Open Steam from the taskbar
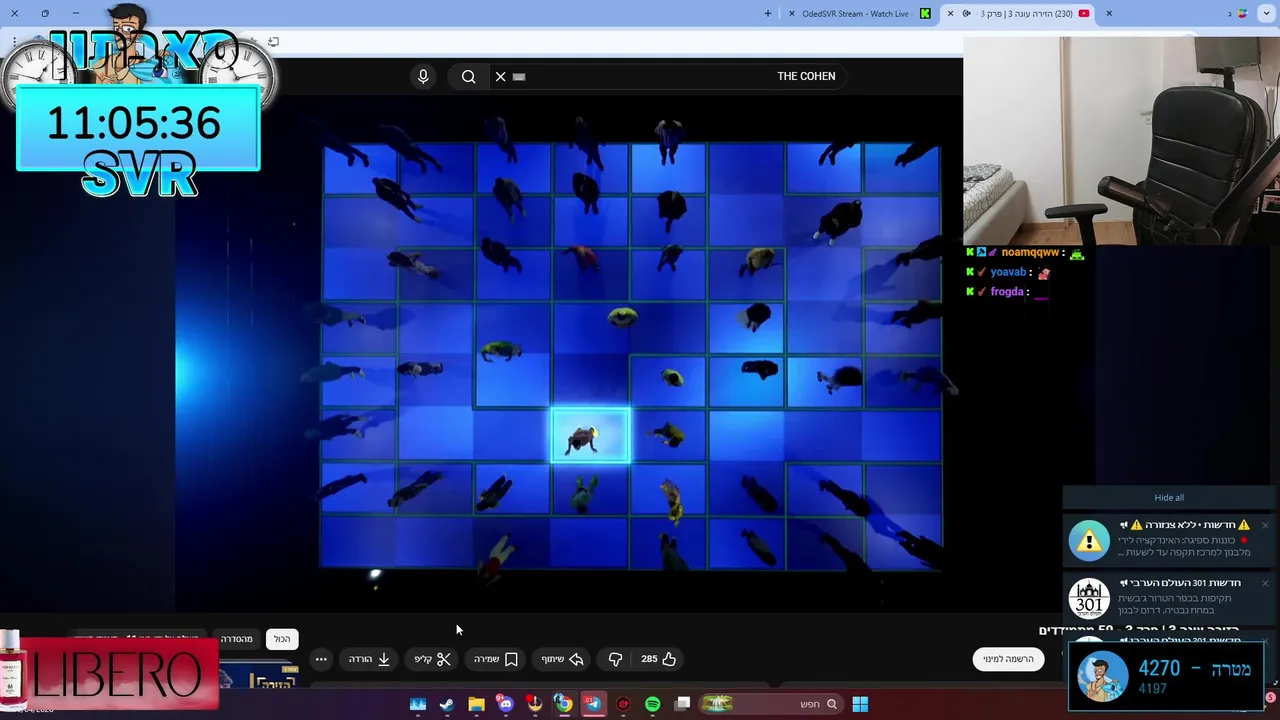The image size is (1280, 720). 447,704
